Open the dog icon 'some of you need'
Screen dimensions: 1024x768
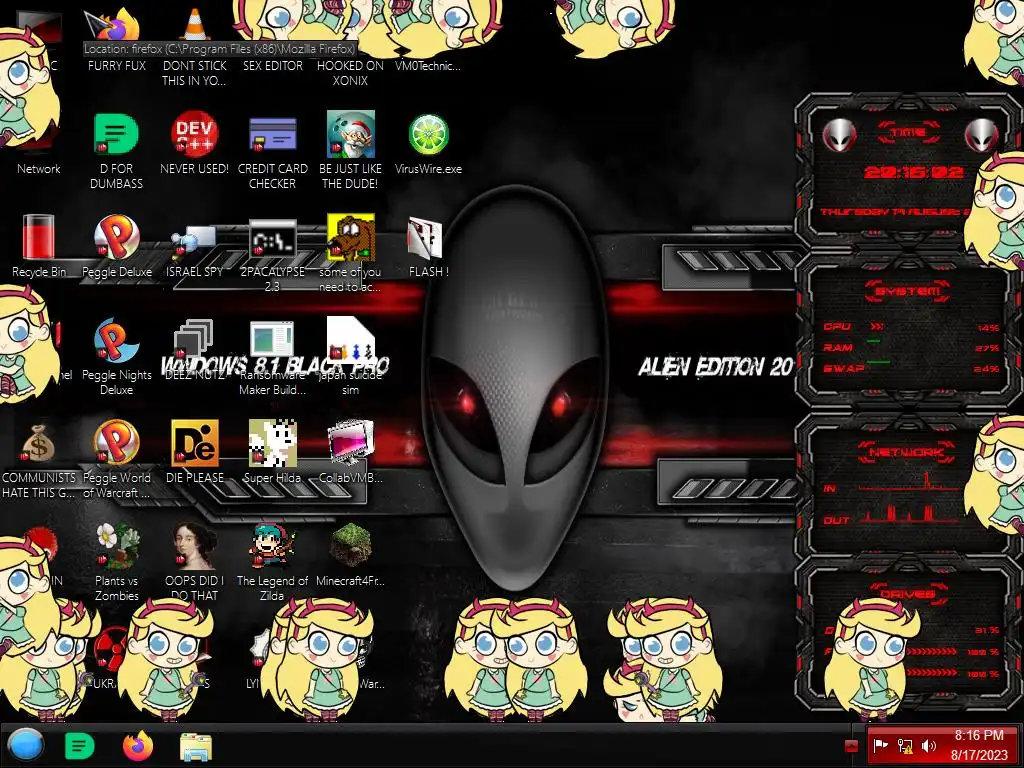350,237
